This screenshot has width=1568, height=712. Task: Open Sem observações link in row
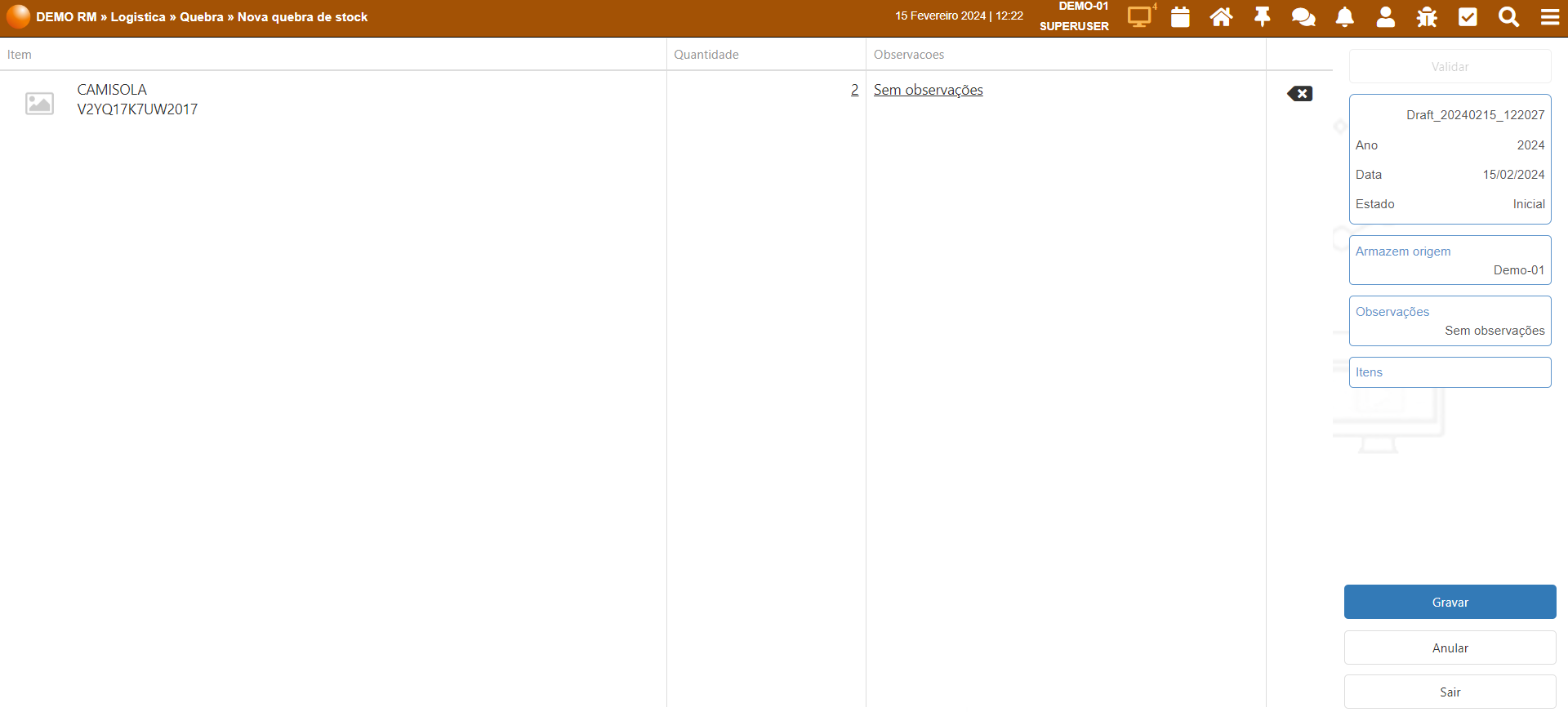point(928,90)
